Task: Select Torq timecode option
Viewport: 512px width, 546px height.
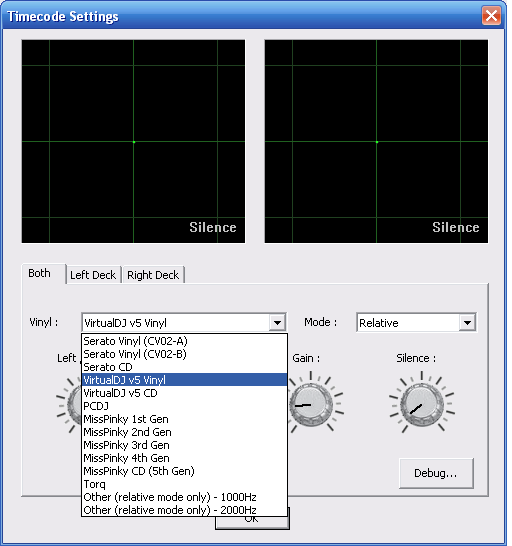Action: tap(184, 484)
